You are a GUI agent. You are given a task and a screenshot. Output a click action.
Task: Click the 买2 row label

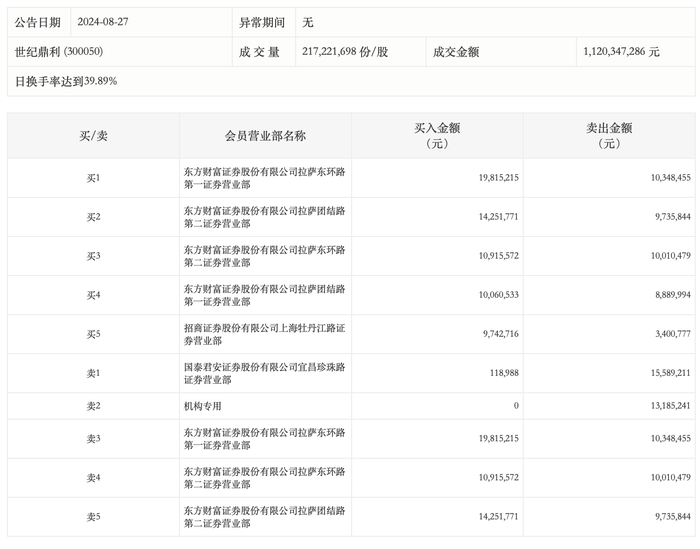coord(93,217)
